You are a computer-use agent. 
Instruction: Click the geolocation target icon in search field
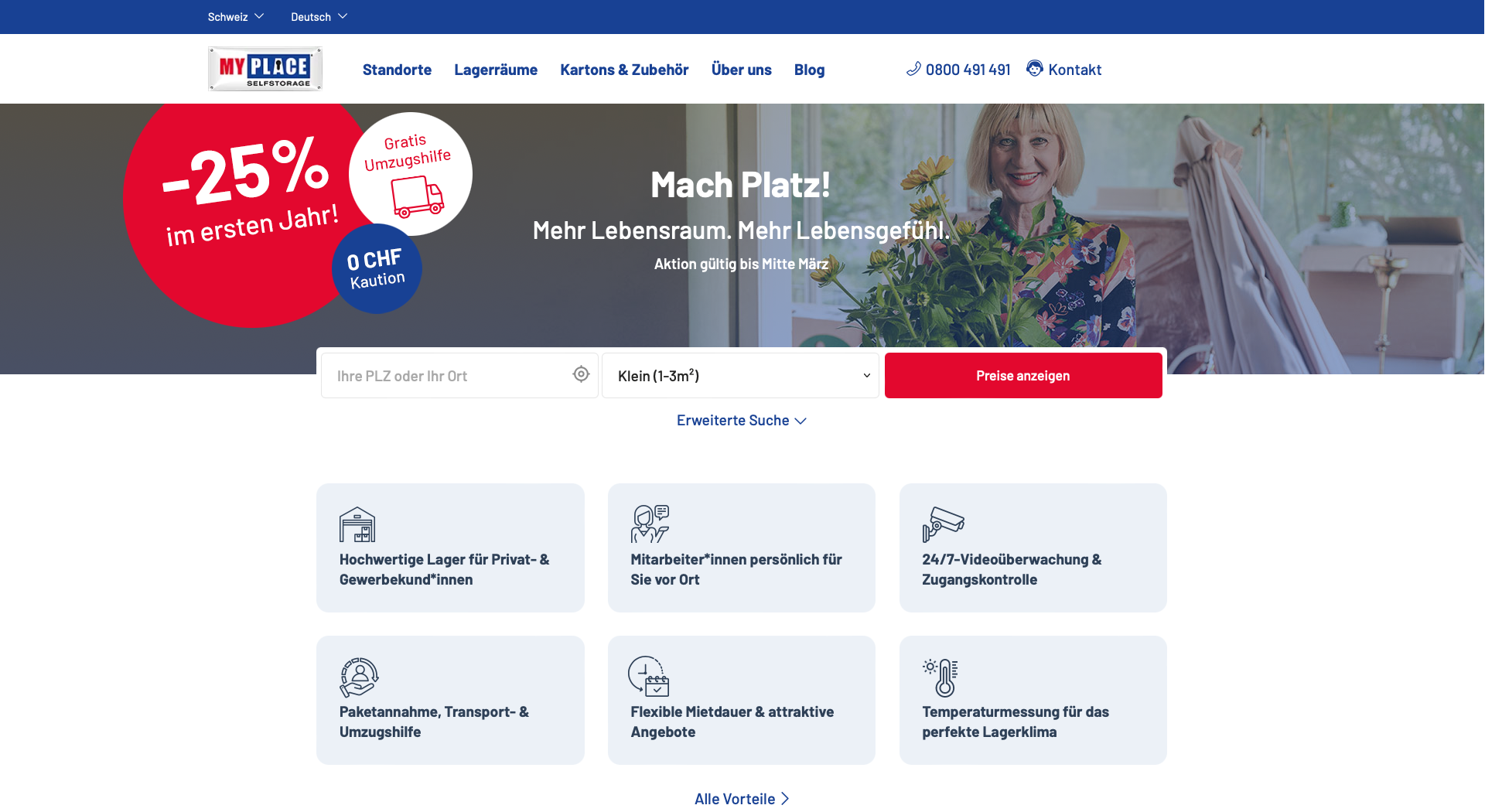(581, 375)
